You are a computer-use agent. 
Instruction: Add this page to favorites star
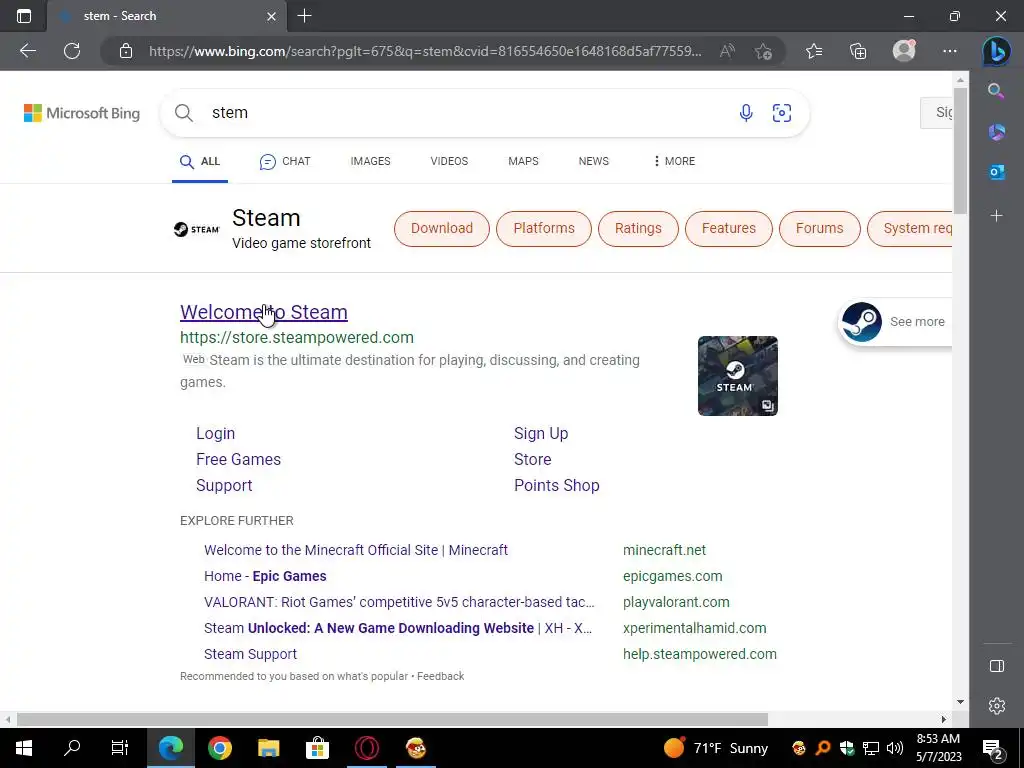[x=763, y=51]
